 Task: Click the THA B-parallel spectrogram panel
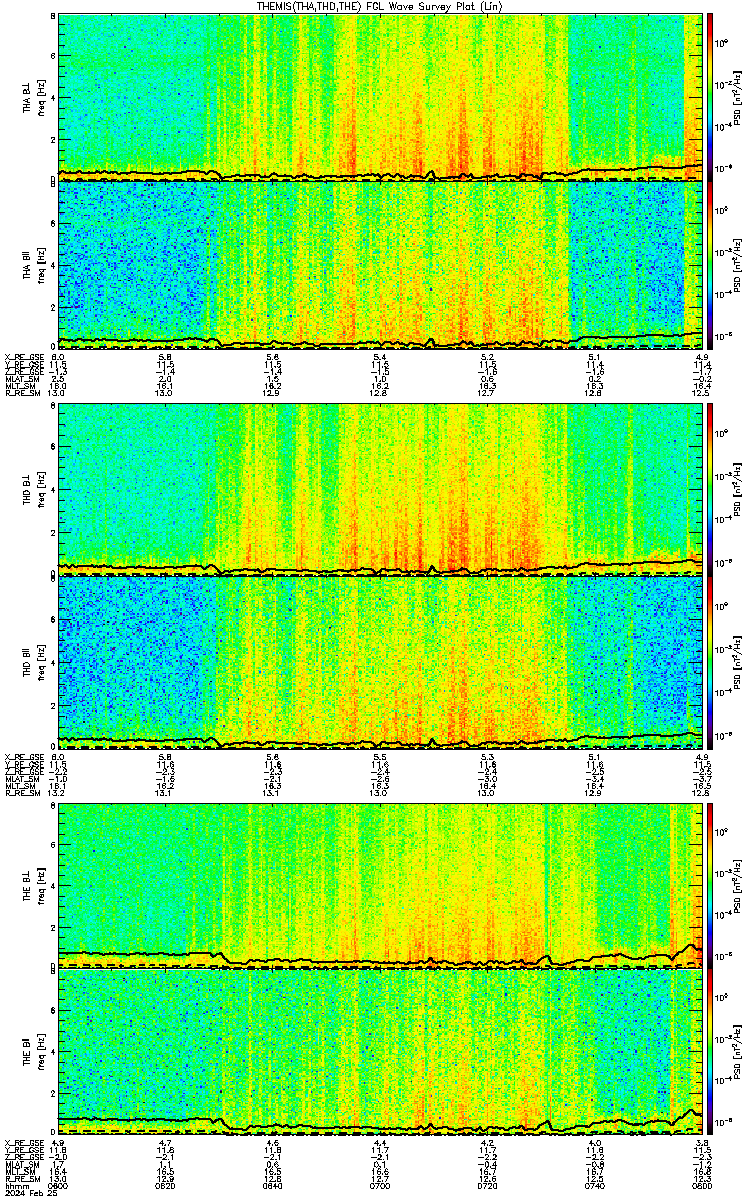coord(380,264)
